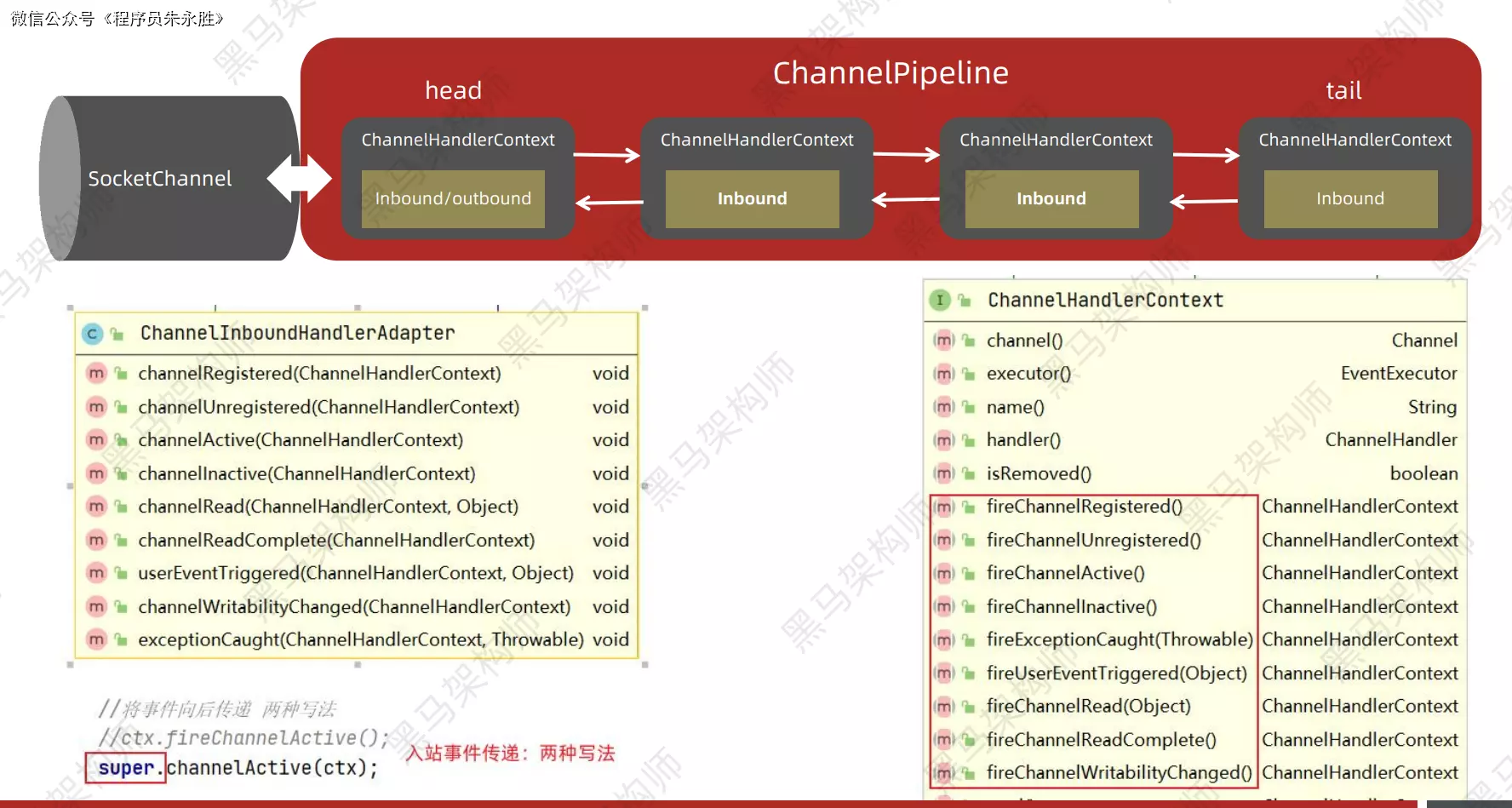This screenshot has width=1512, height=808.
Task: Click the Inbound/outbound box in head context
Action: (x=453, y=199)
